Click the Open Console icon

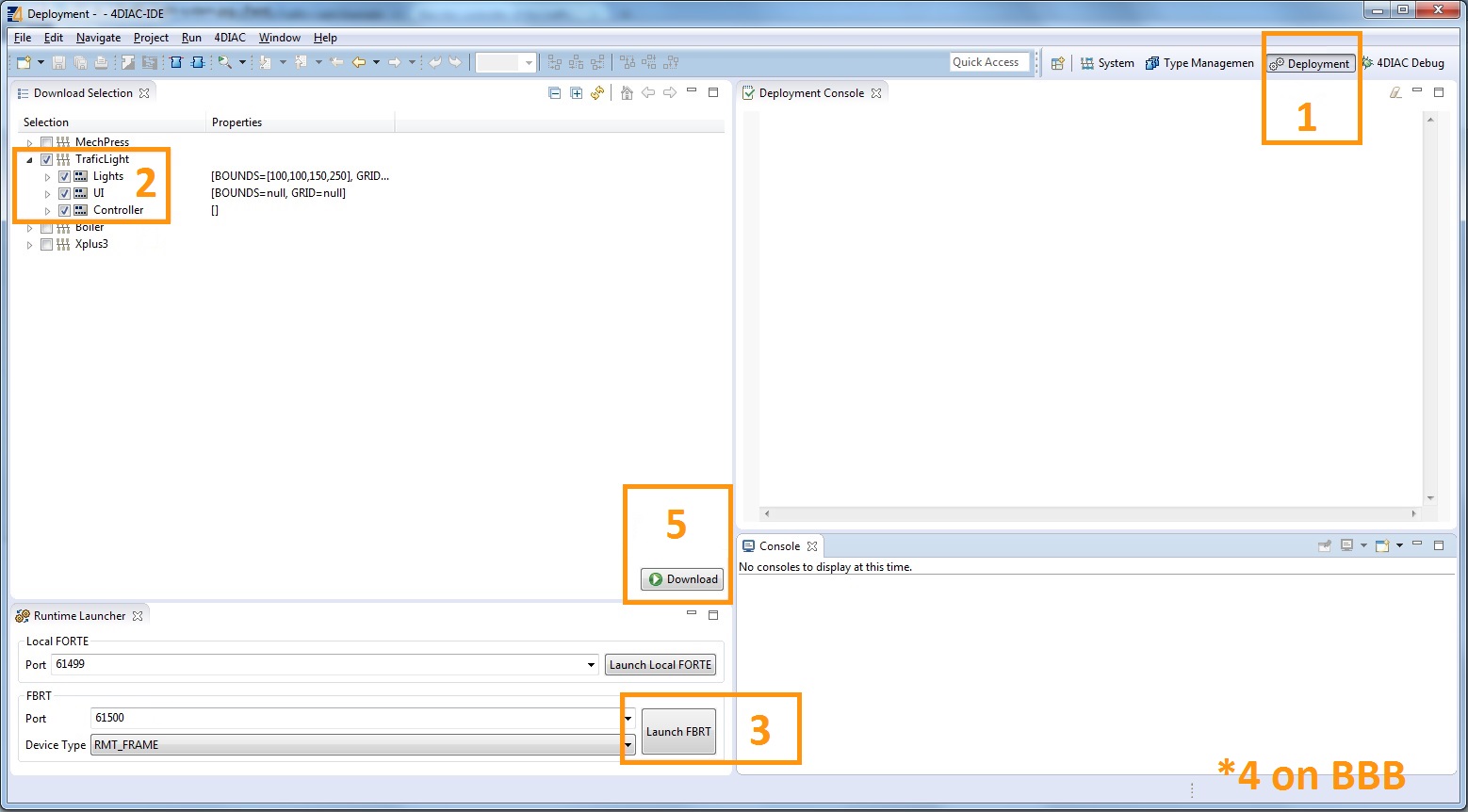1382,545
